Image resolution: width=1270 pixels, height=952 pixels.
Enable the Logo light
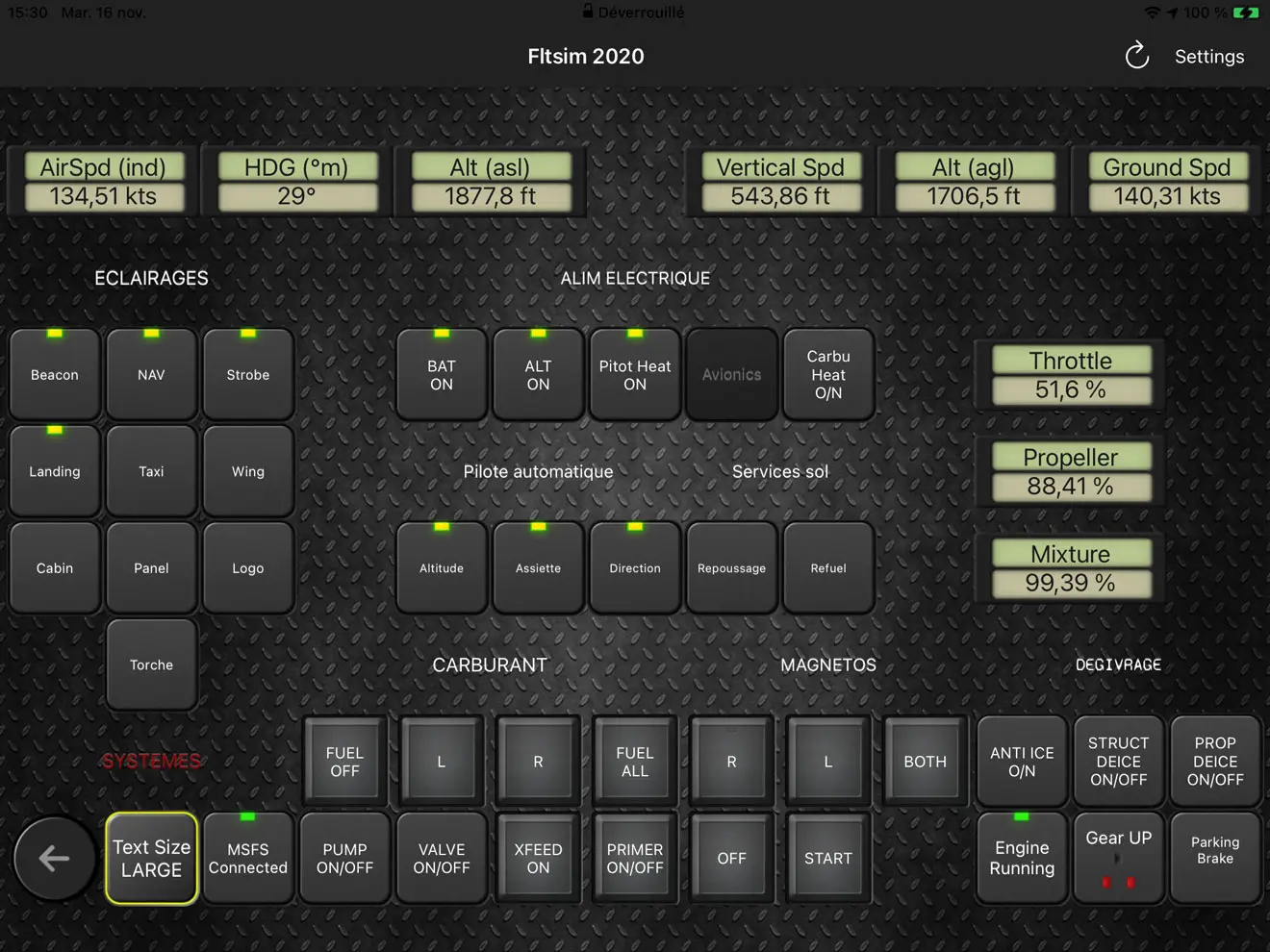pos(248,568)
